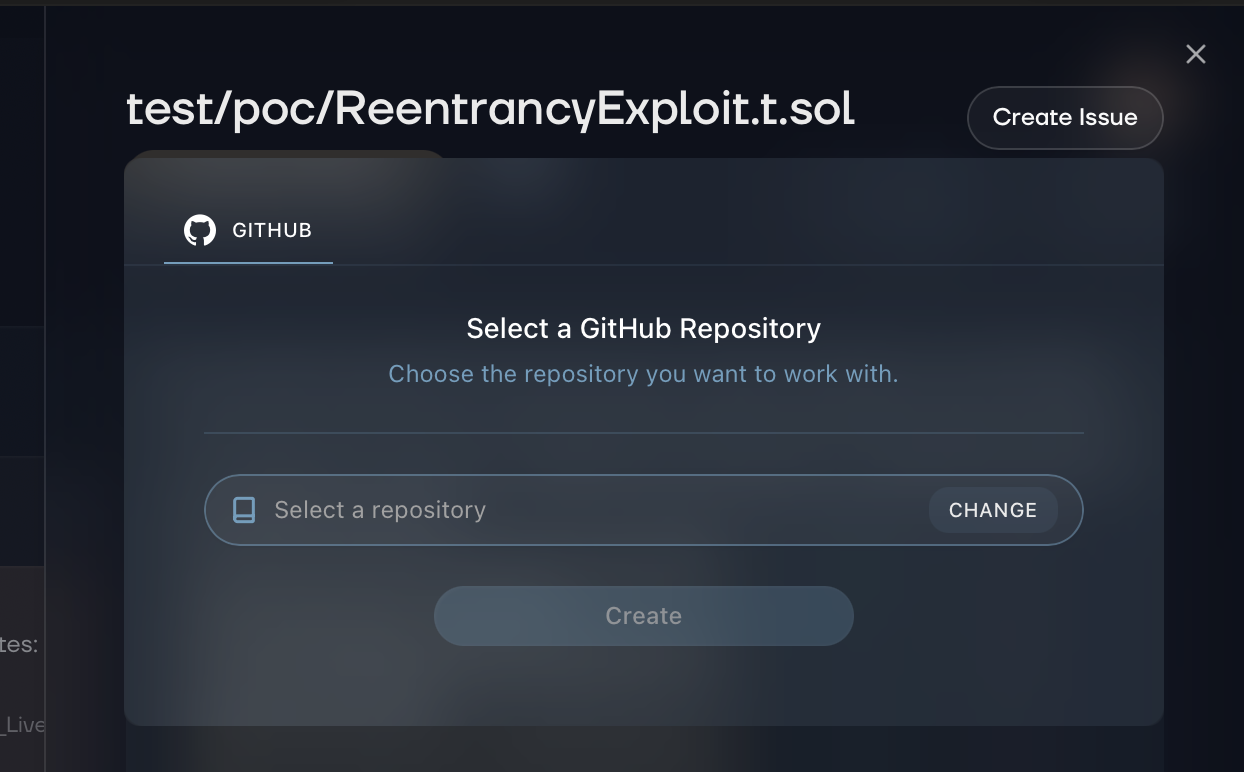The height and width of the screenshot is (772, 1244).
Task: Click the octocat symbol beside GITHUB label
Action: coord(200,229)
